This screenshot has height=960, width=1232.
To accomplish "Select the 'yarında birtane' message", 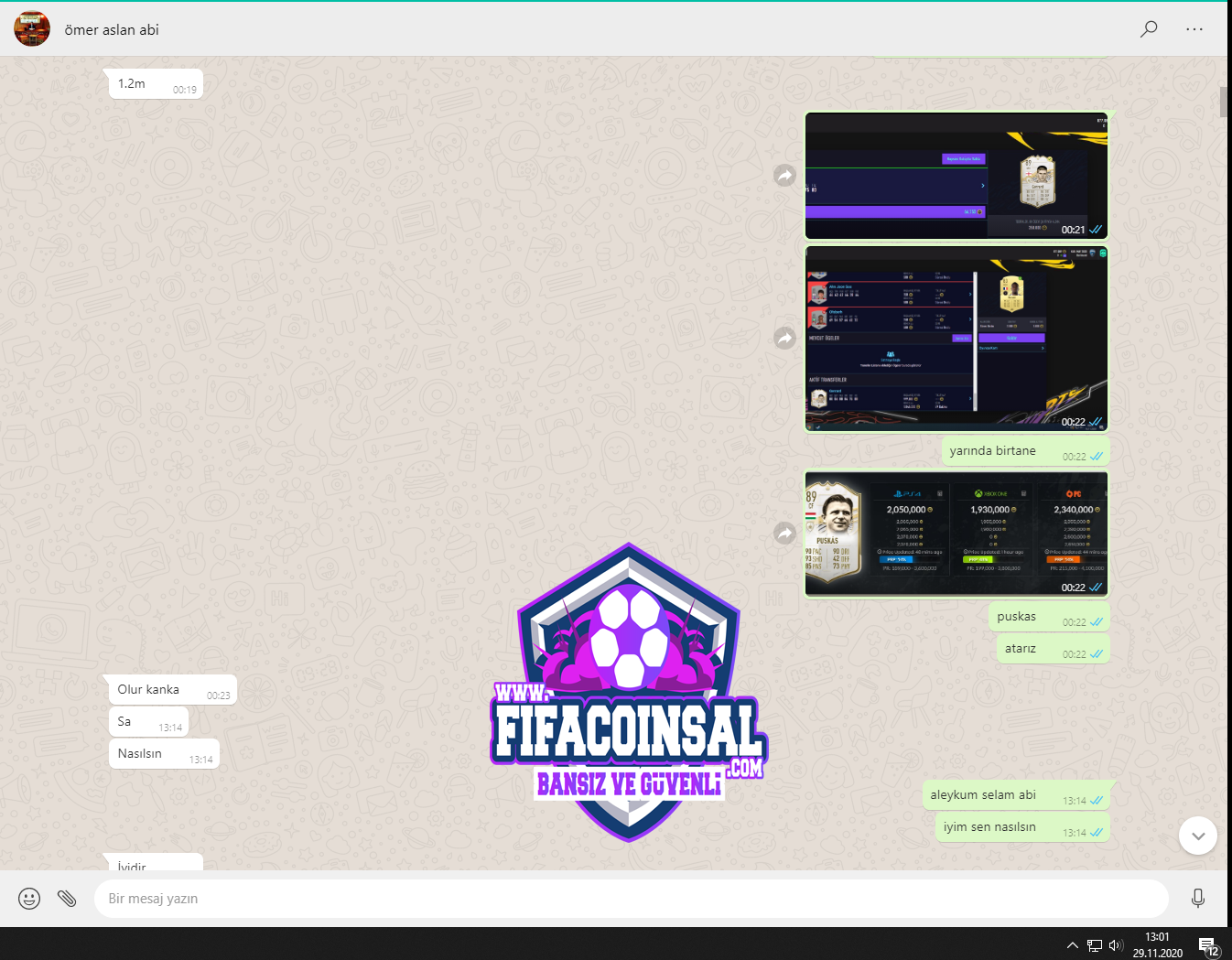I will pos(1025,451).
